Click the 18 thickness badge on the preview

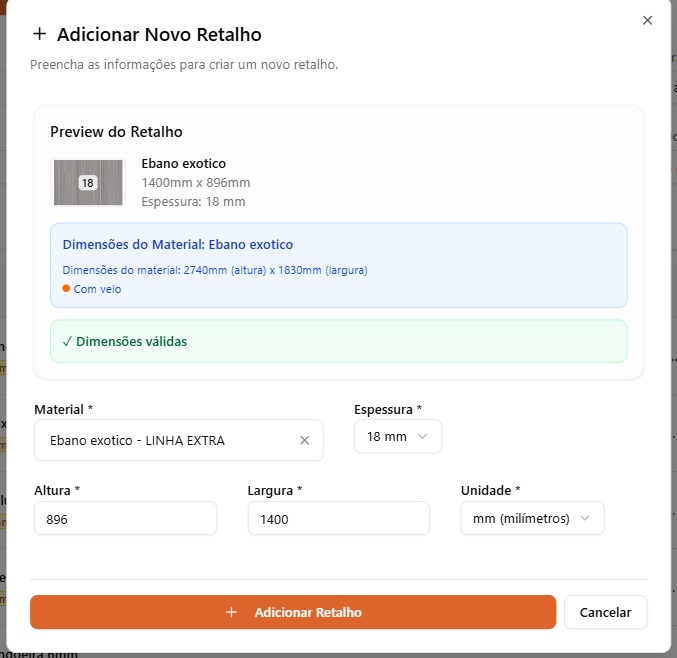(88, 183)
